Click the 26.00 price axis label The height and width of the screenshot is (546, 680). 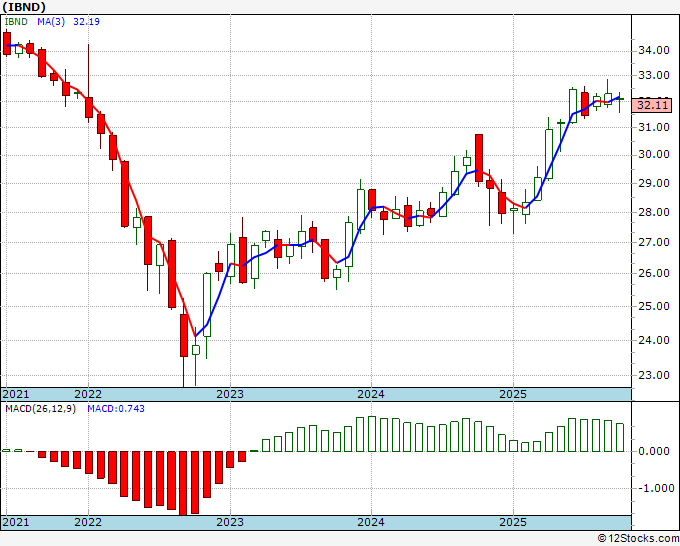coord(654,273)
